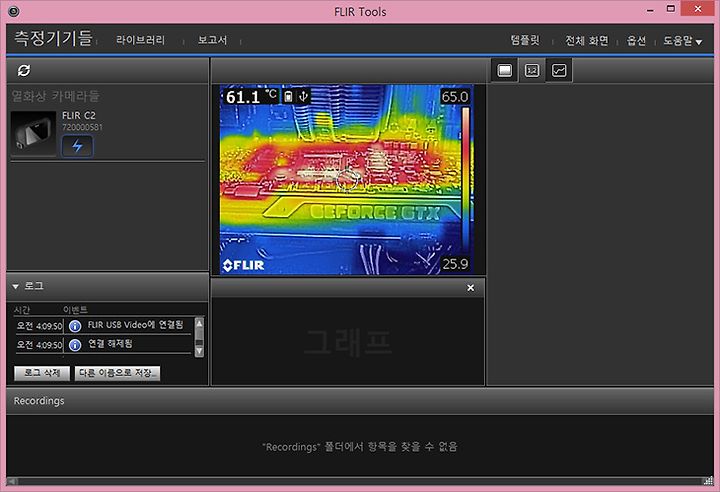The image size is (720, 492).
Task: Open the 보고서 tab
Action: 212,40
